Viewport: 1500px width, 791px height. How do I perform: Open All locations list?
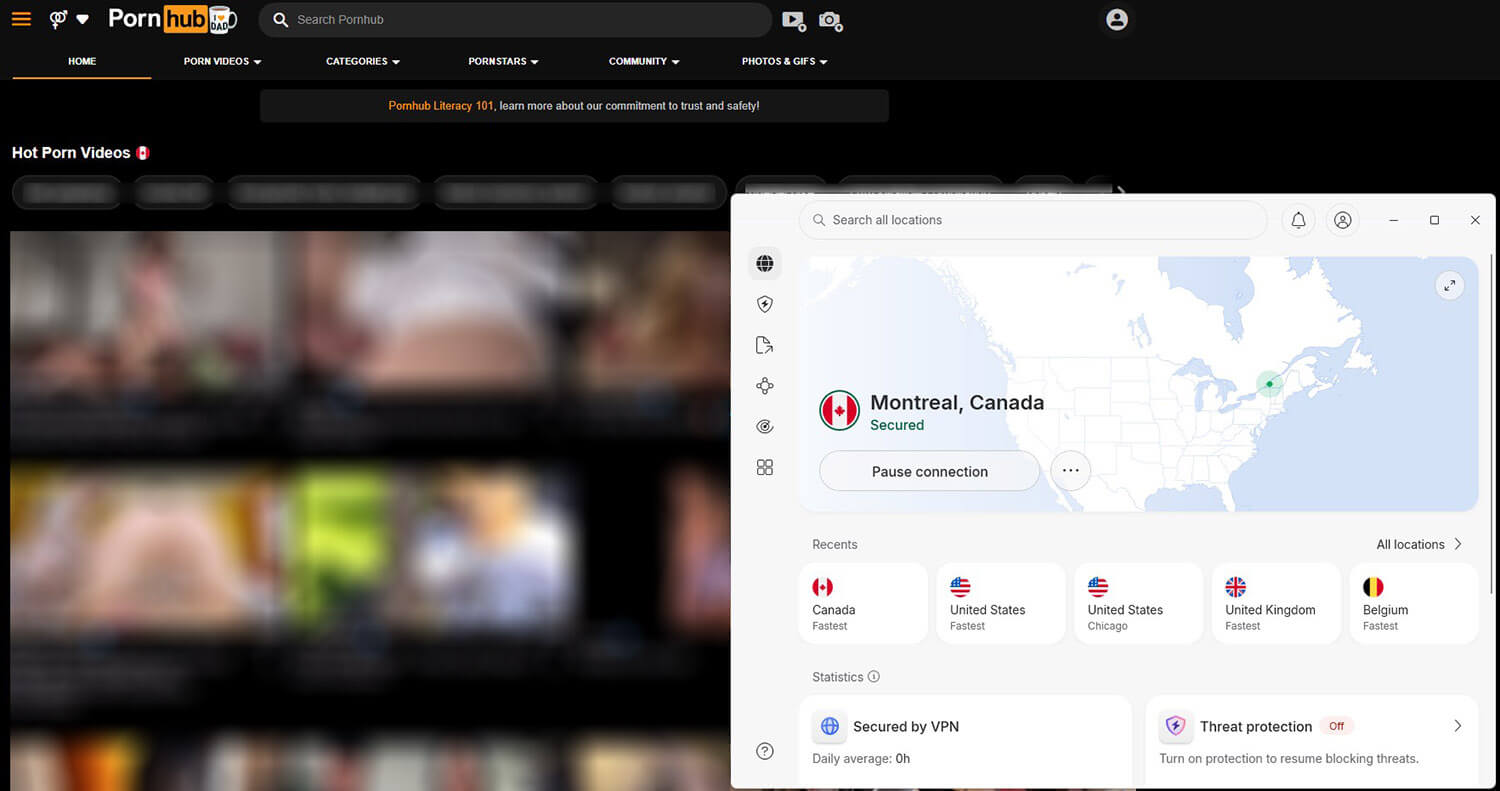pyautogui.click(x=1419, y=544)
